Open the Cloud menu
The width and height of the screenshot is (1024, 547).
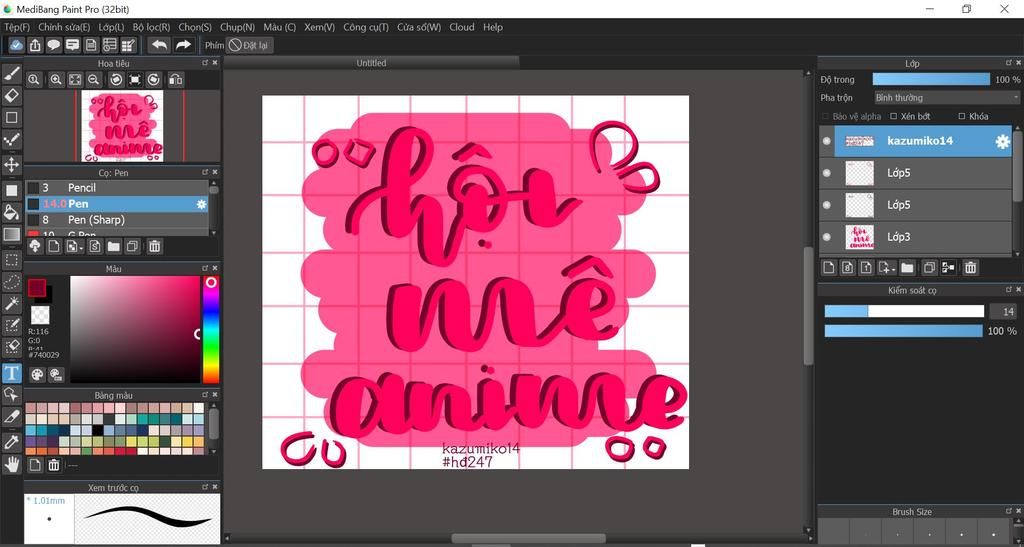462,27
